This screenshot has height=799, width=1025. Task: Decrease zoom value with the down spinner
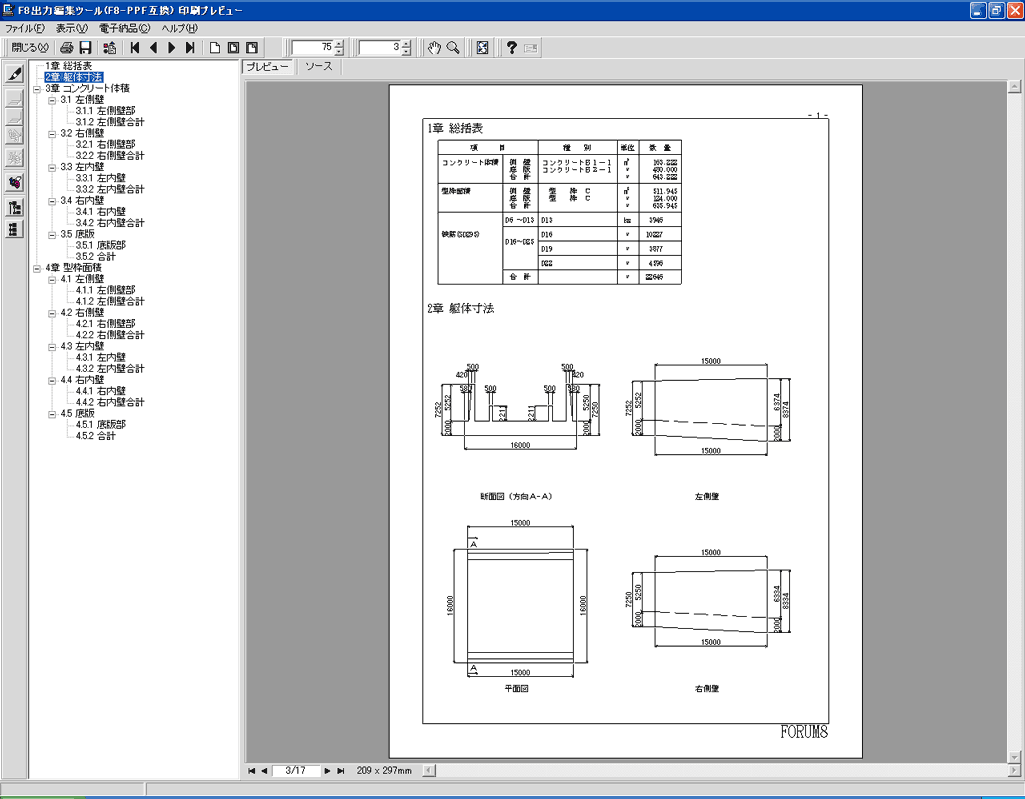tap(339, 52)
